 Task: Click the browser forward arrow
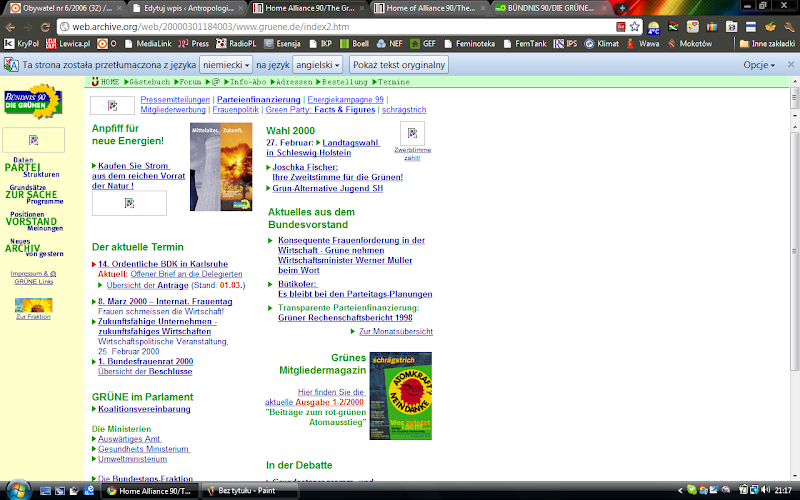[x=28, y=27]
